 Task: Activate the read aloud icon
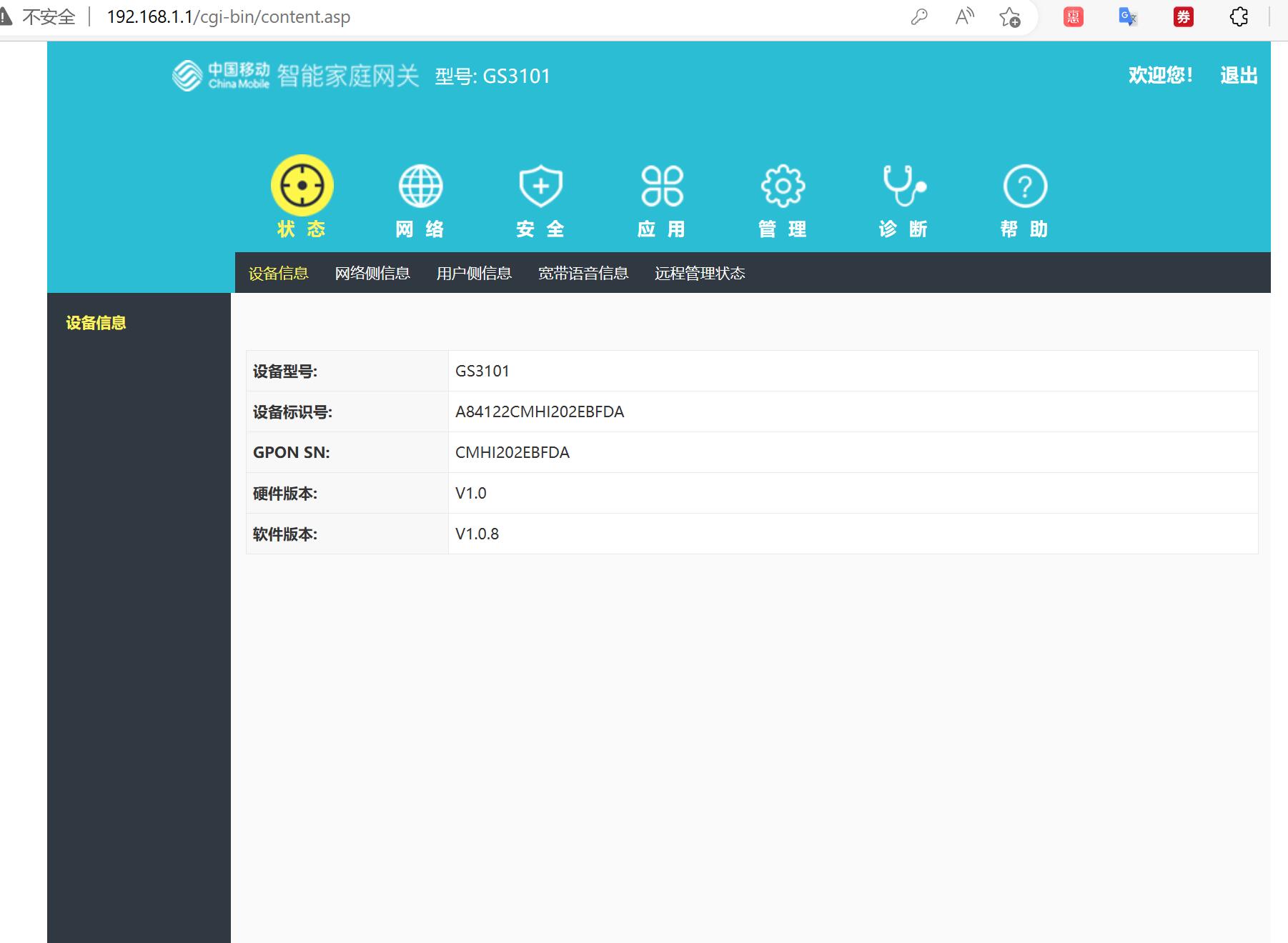(x=964, y=16)
